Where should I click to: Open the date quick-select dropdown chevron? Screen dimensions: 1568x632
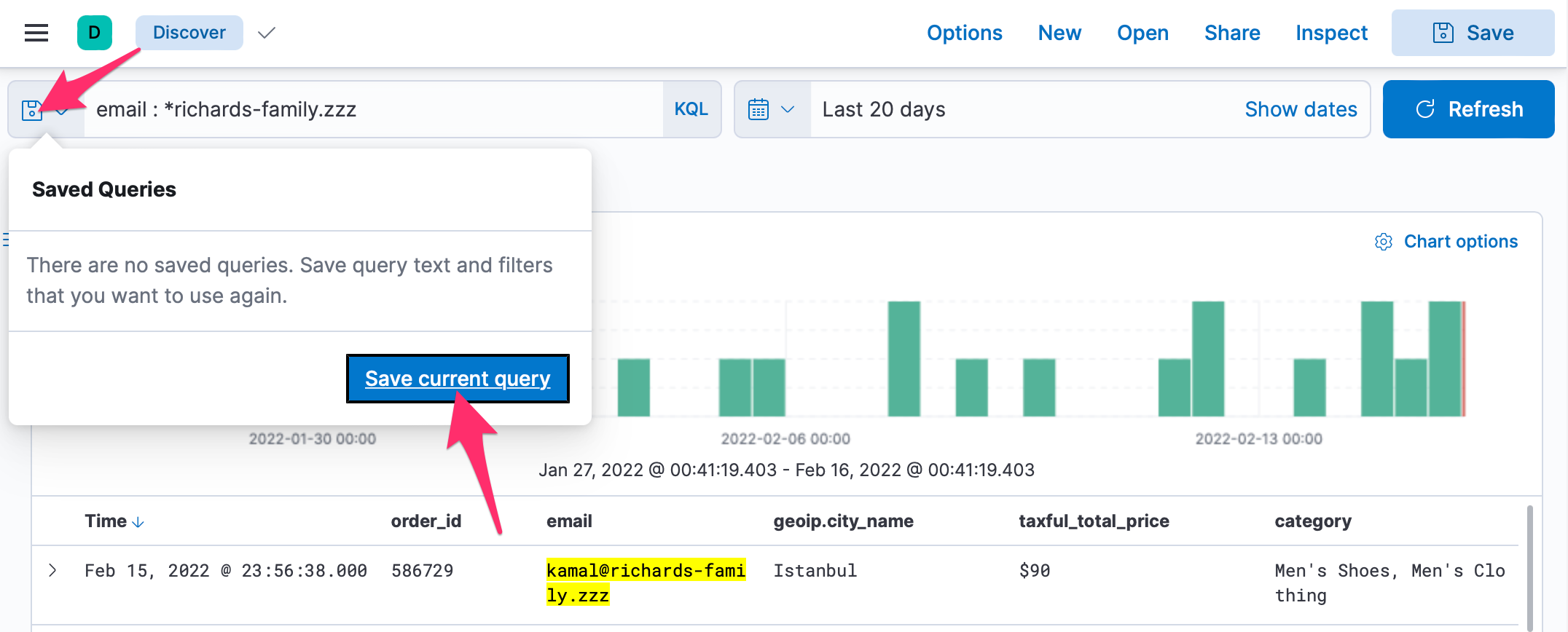pos(788,109)
